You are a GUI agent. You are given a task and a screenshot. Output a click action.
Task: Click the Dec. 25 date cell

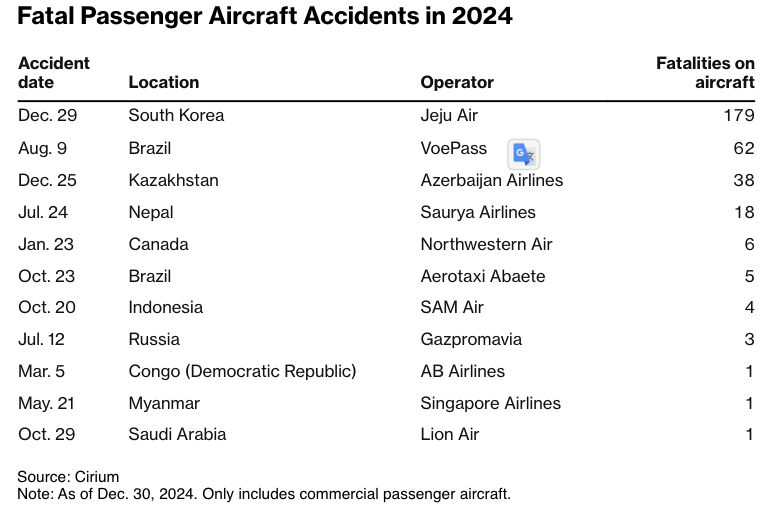(x=47, y=180)
